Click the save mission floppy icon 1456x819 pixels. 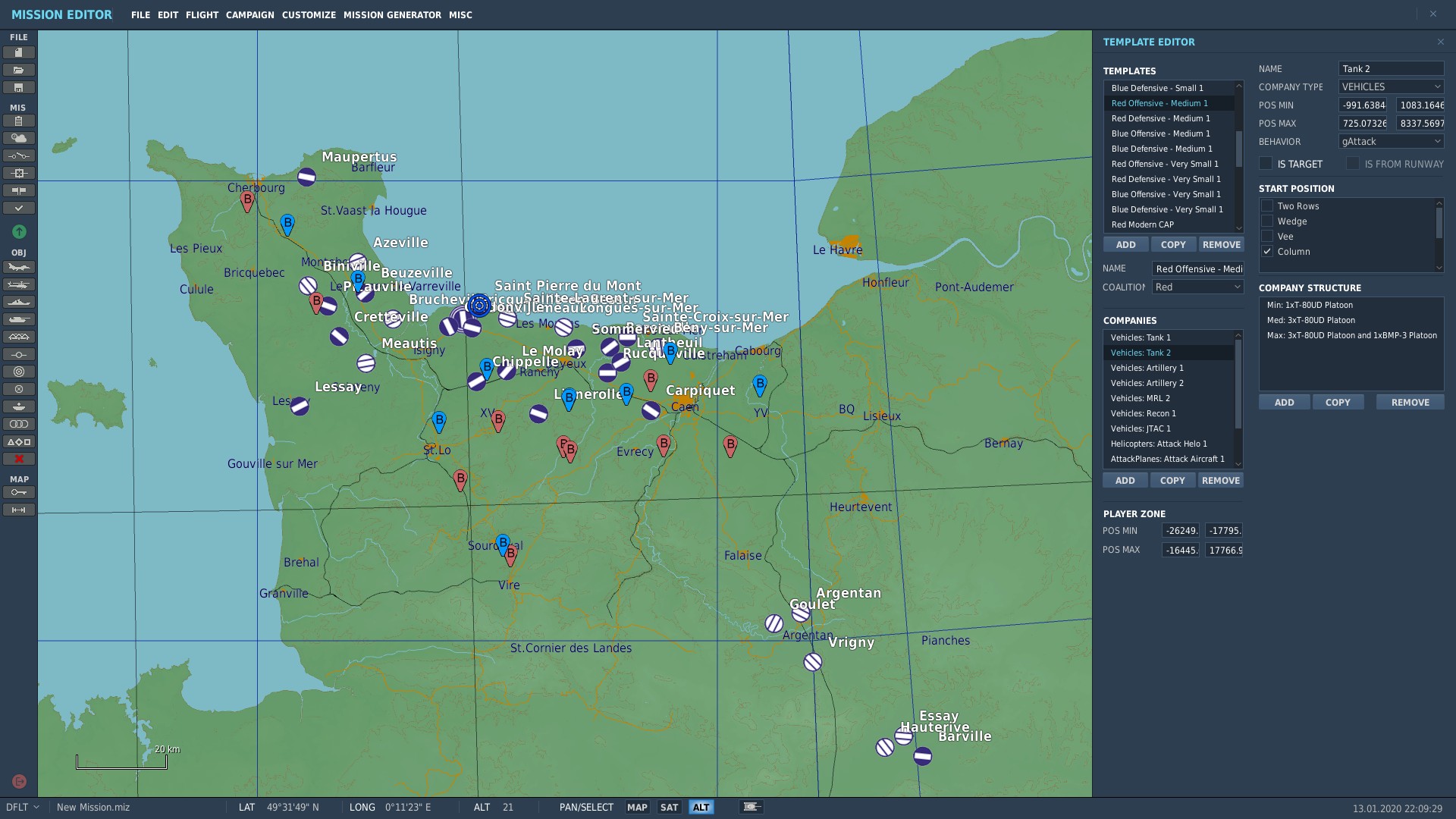[x=19, y=87]
